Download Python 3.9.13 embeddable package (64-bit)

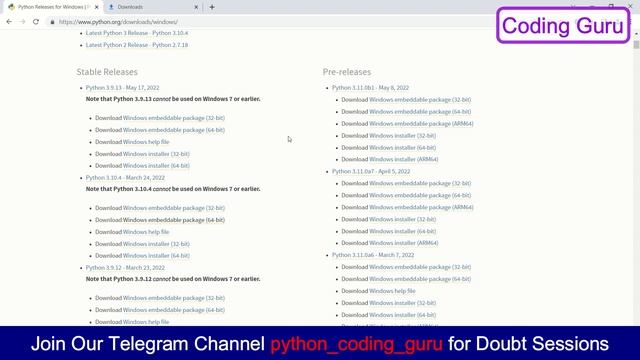(x=174, y=130)
